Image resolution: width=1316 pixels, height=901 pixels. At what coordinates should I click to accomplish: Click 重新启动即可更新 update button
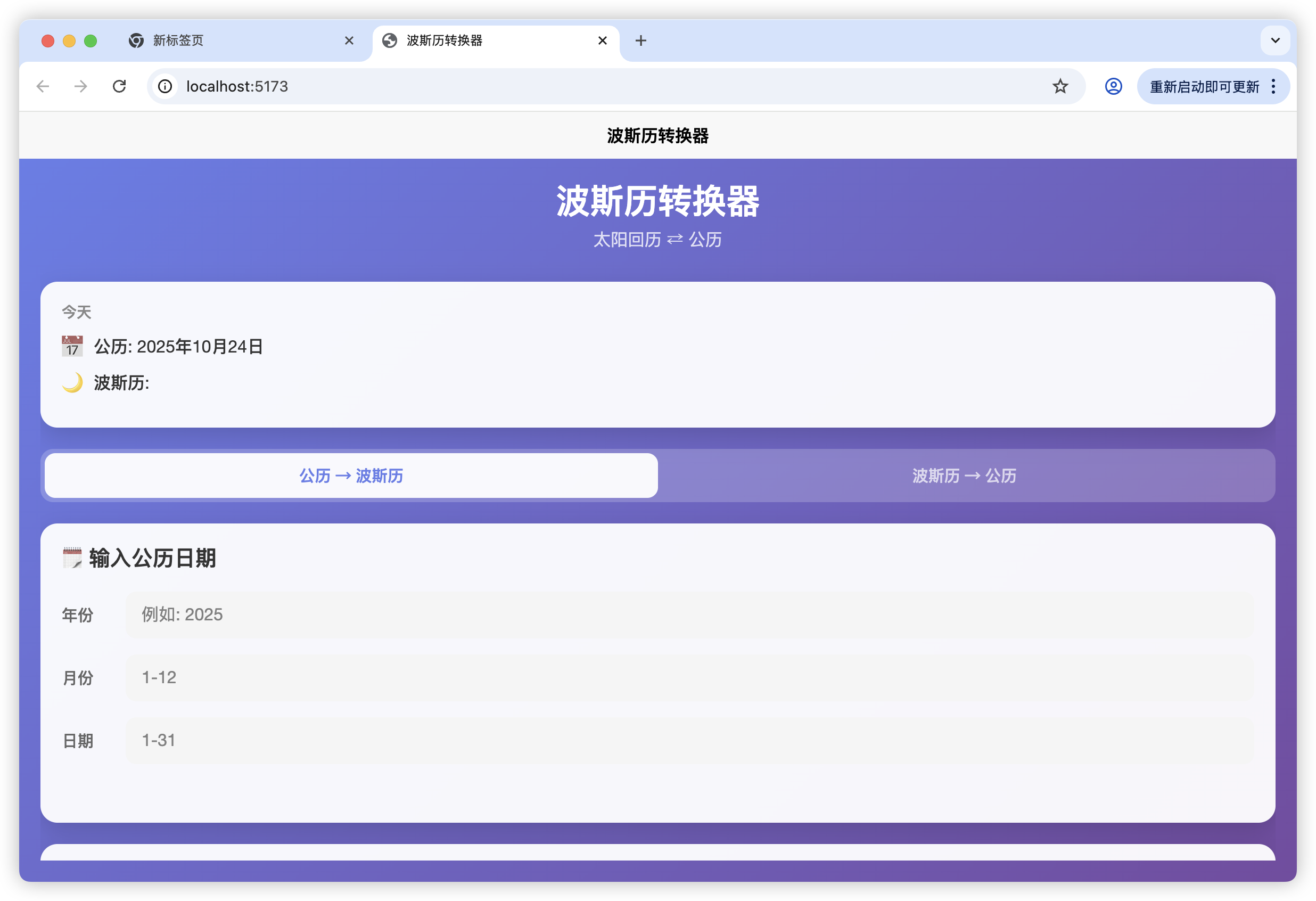pos(1204,86)
